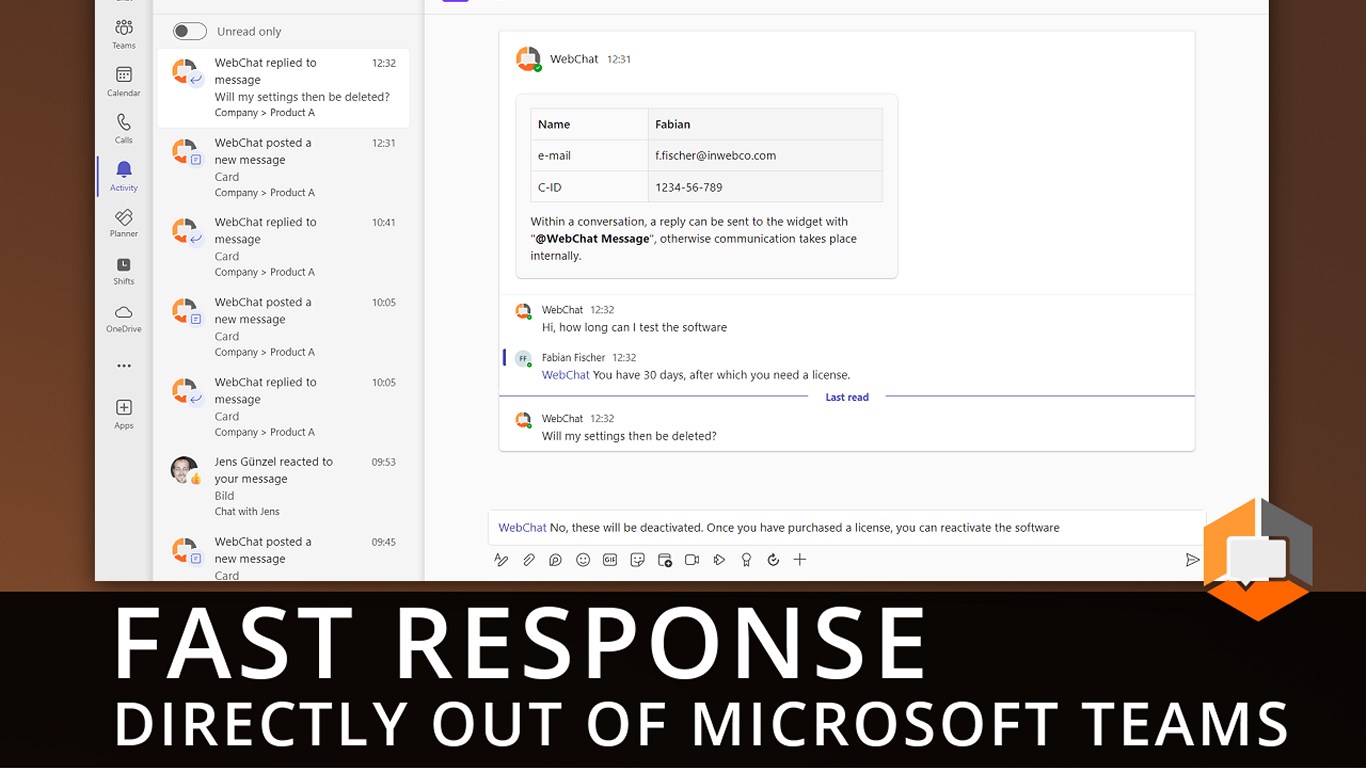
Task: Open the Praise badge icon
Action: pyautogui.click(x=746, y=560)
